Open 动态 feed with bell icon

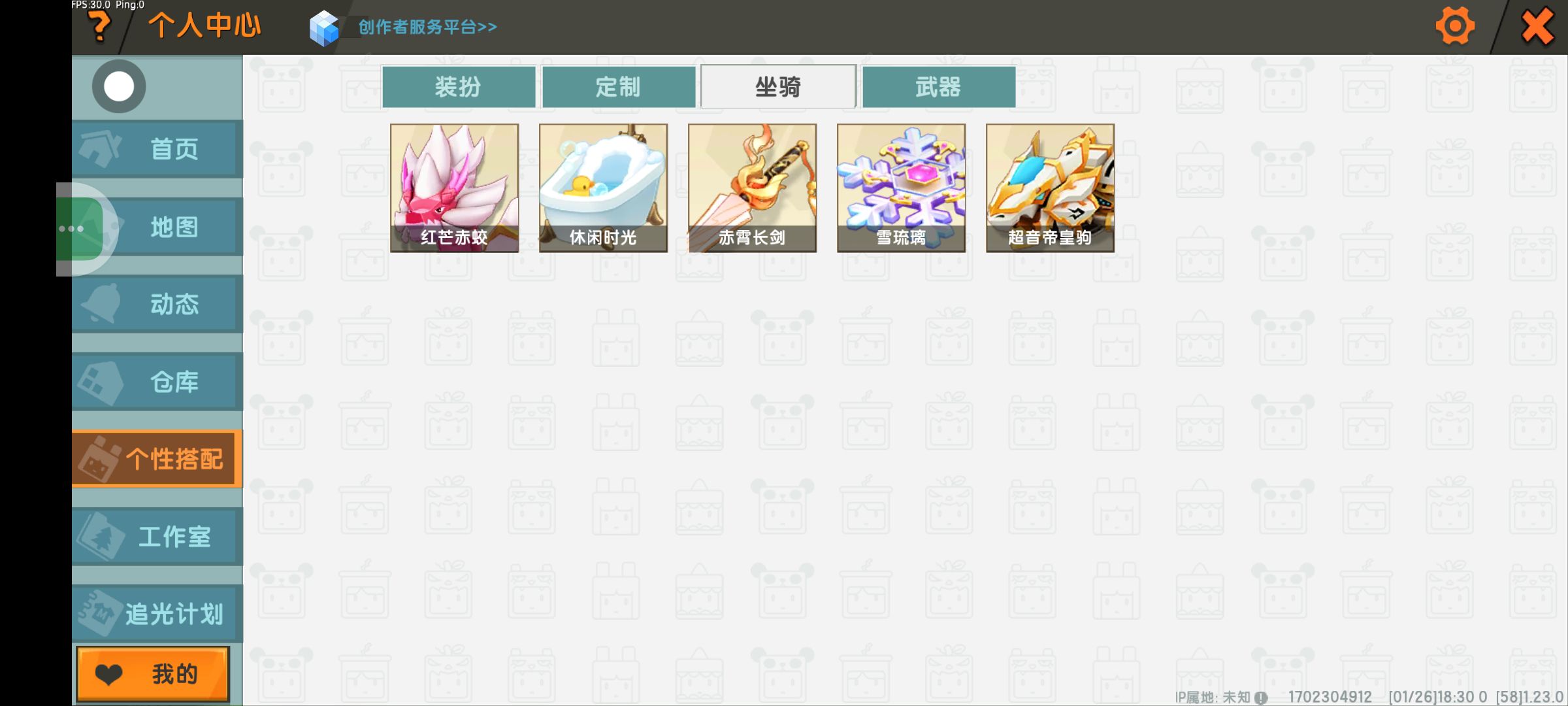157,304
